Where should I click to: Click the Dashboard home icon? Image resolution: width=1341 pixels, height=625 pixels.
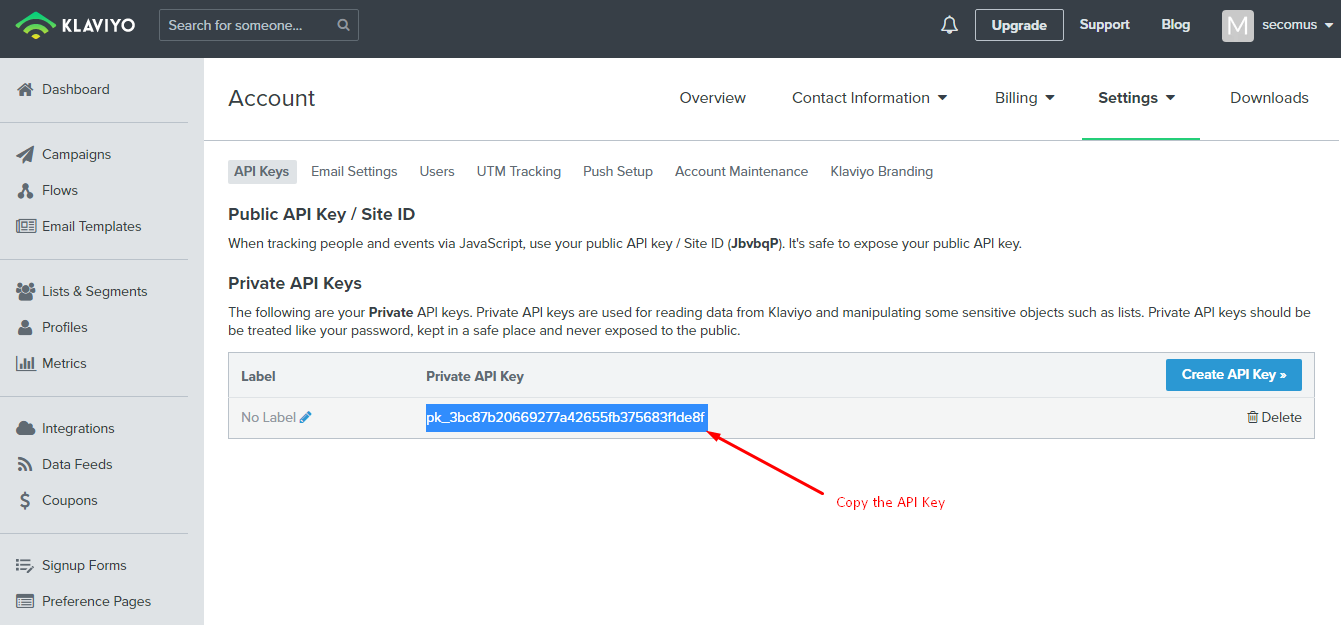coord(26,89)
